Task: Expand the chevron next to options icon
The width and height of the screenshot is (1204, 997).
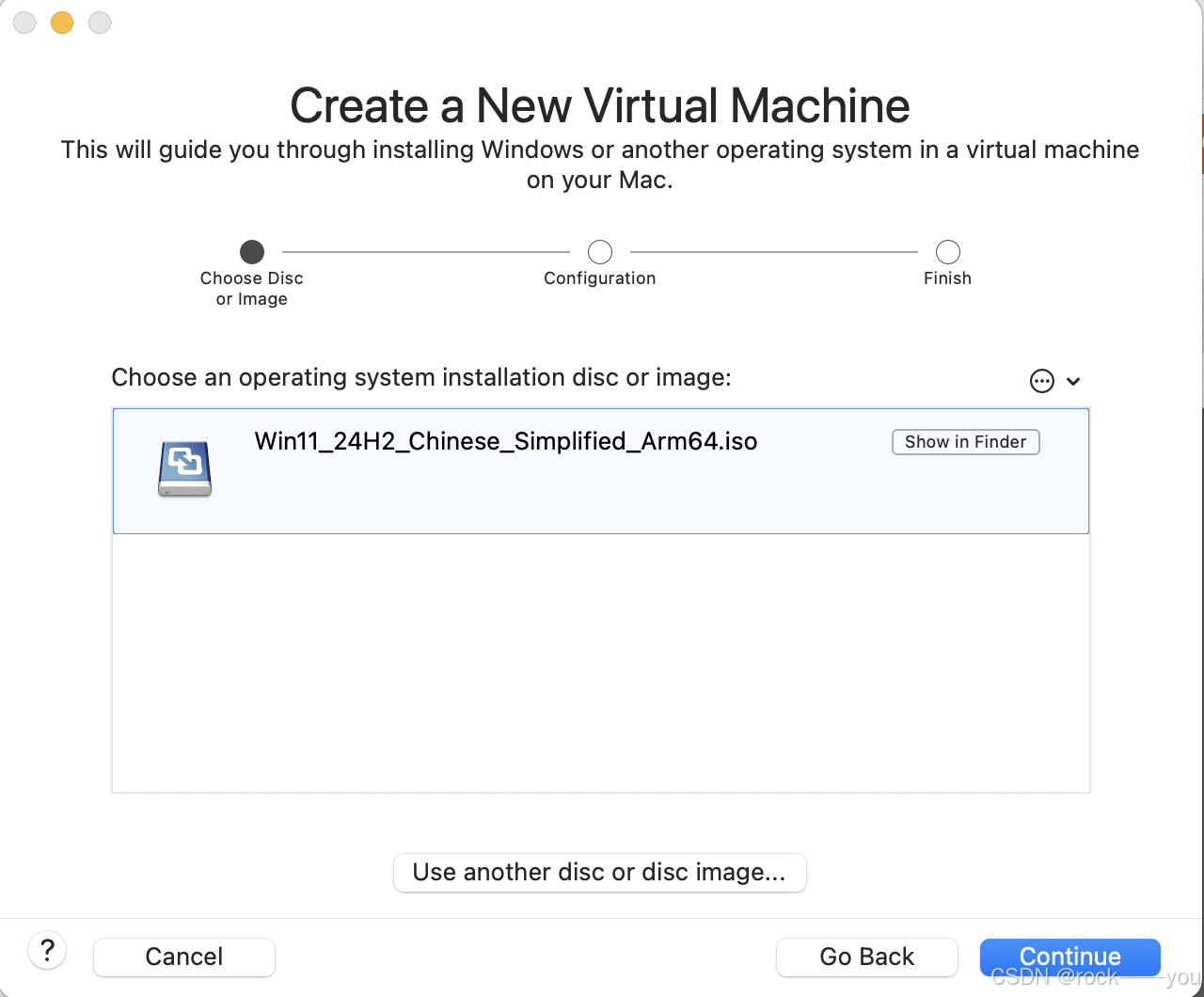Action: pyautogui.click(x=1073, y=382)
